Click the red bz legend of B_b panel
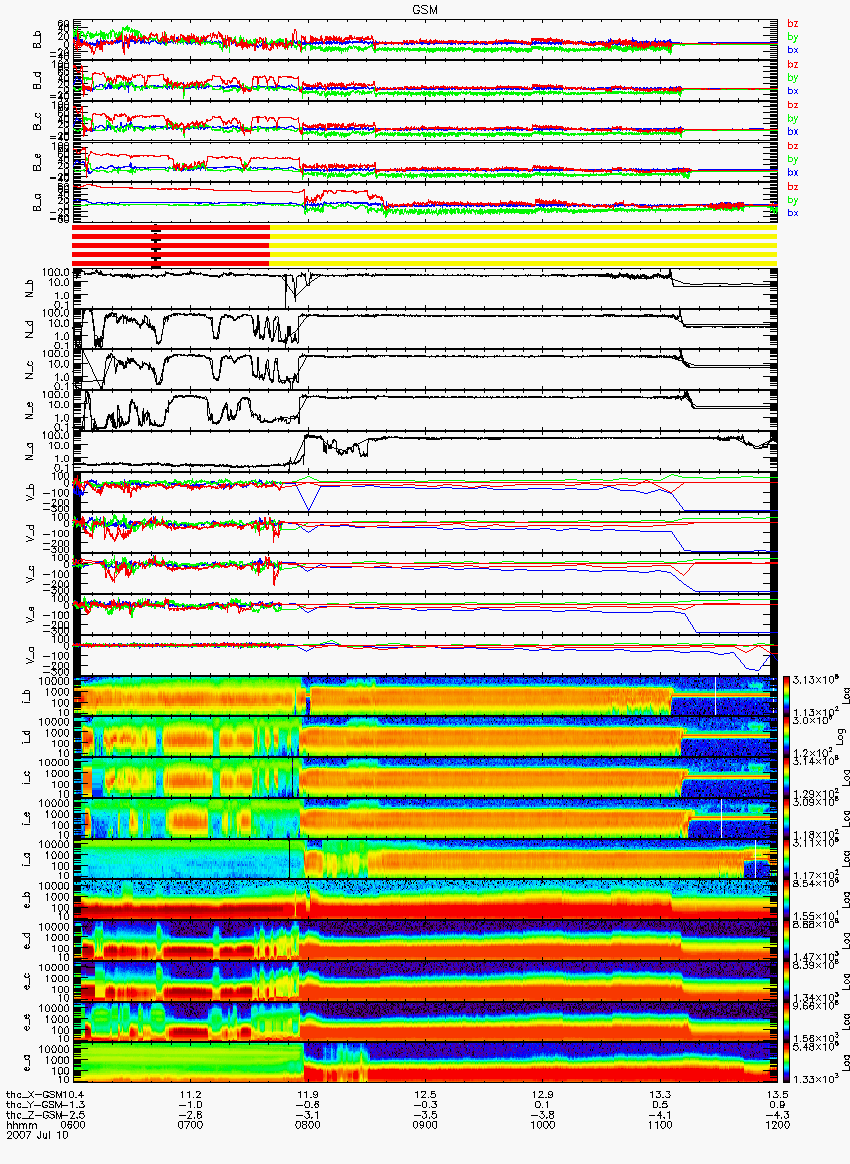The width and height of the screenshot is (850, 1164). pos(793,24)
